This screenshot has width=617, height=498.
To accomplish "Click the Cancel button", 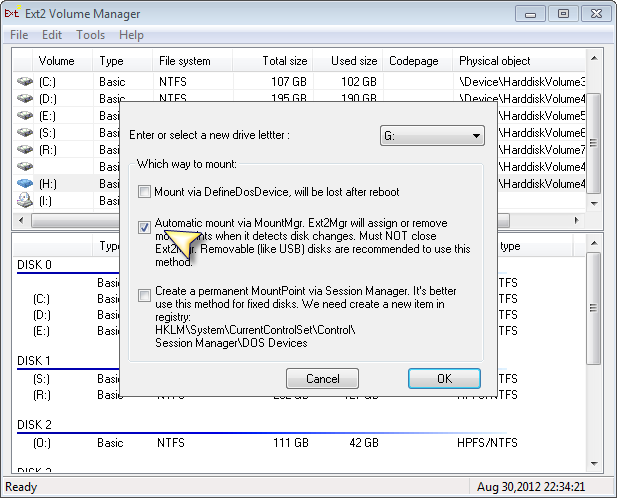I will click(x=322, y=378).
